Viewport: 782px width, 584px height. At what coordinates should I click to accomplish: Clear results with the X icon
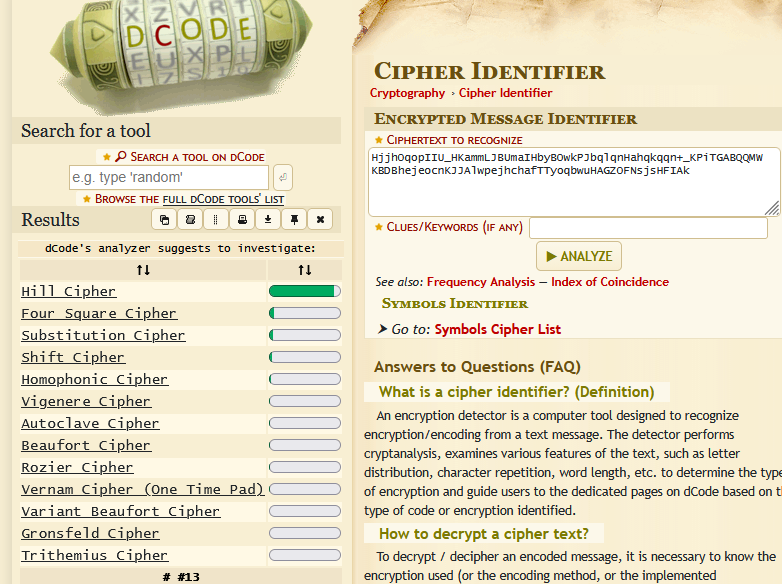click(320, 219)
